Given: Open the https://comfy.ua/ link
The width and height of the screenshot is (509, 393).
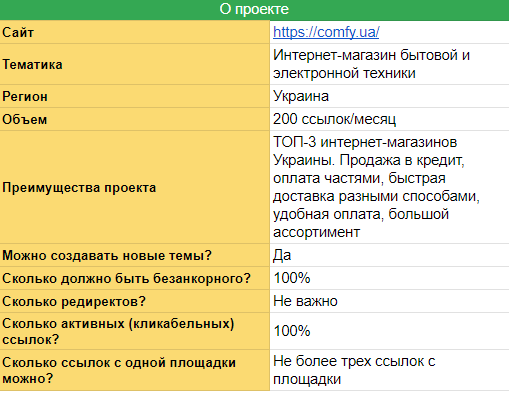Looking at the screenshot, I should click(x=326, y=32).
